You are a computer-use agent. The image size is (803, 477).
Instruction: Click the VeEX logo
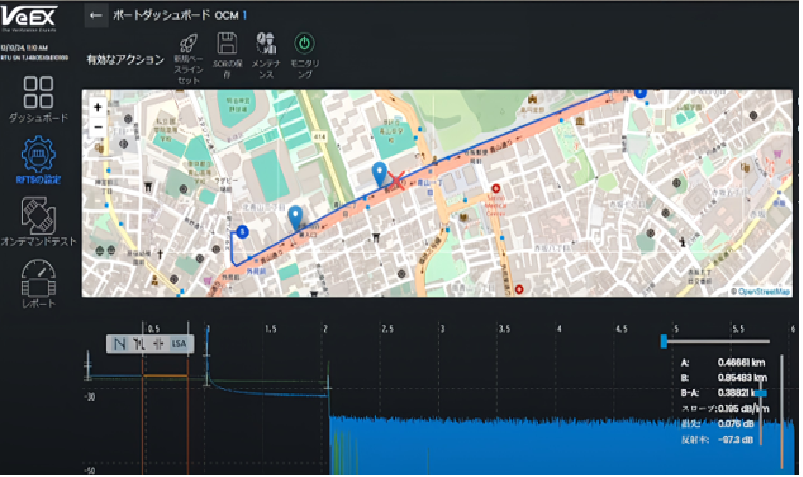[29, 18]
